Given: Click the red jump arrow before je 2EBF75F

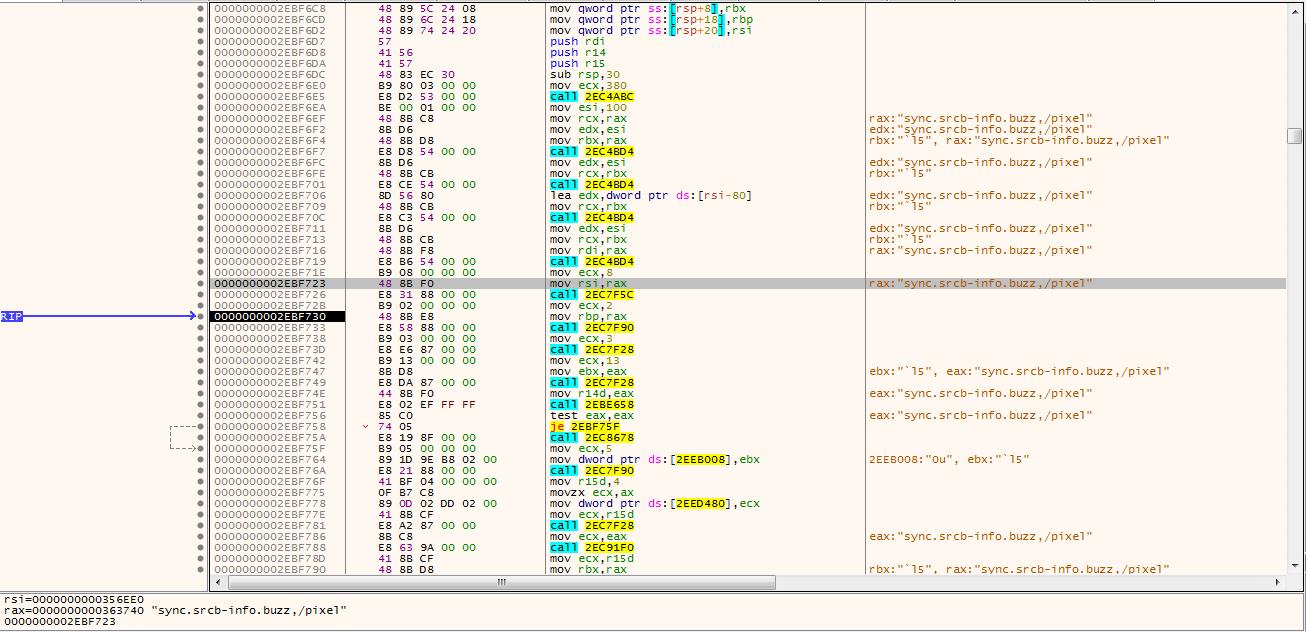Looking at the screenshot, I should tap(366, 426).
